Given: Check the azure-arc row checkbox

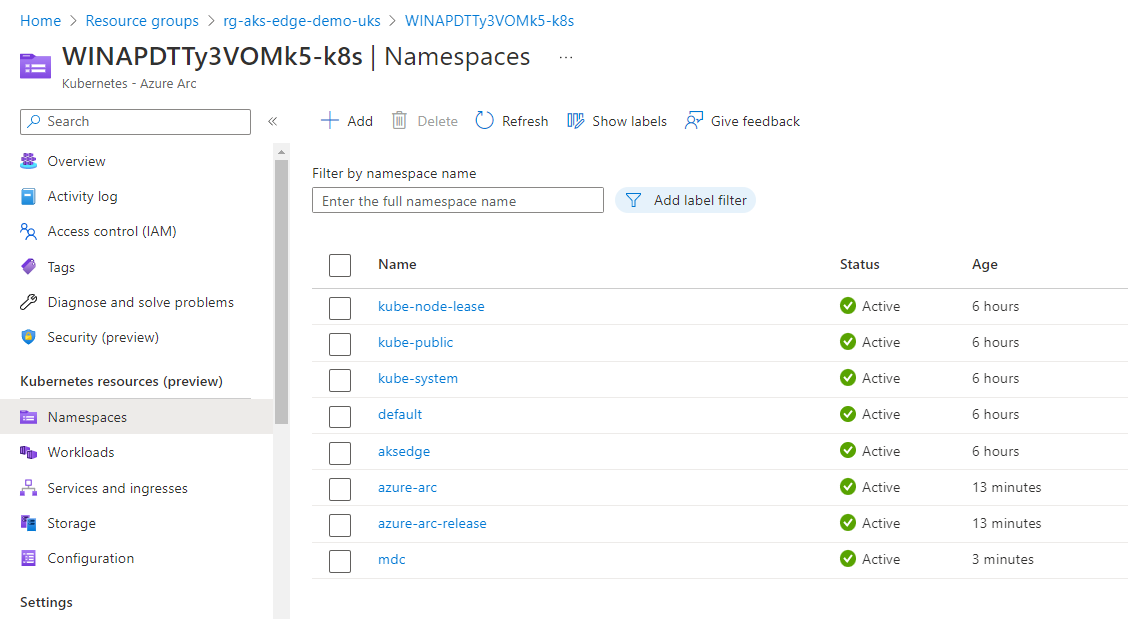Looking at the screenshot, I should (340, 489).
